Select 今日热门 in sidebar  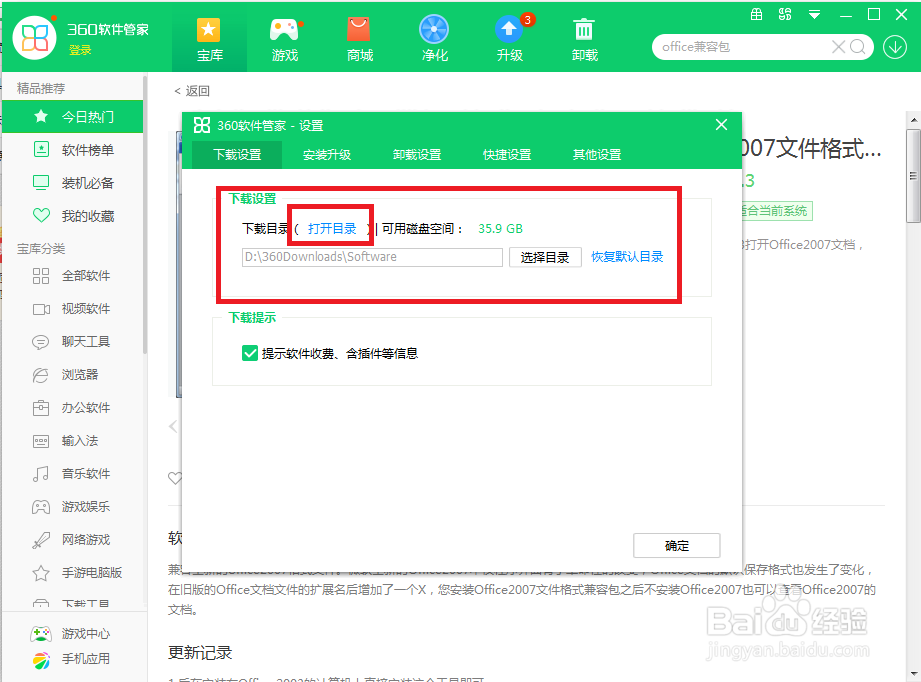tap(73, 116)
